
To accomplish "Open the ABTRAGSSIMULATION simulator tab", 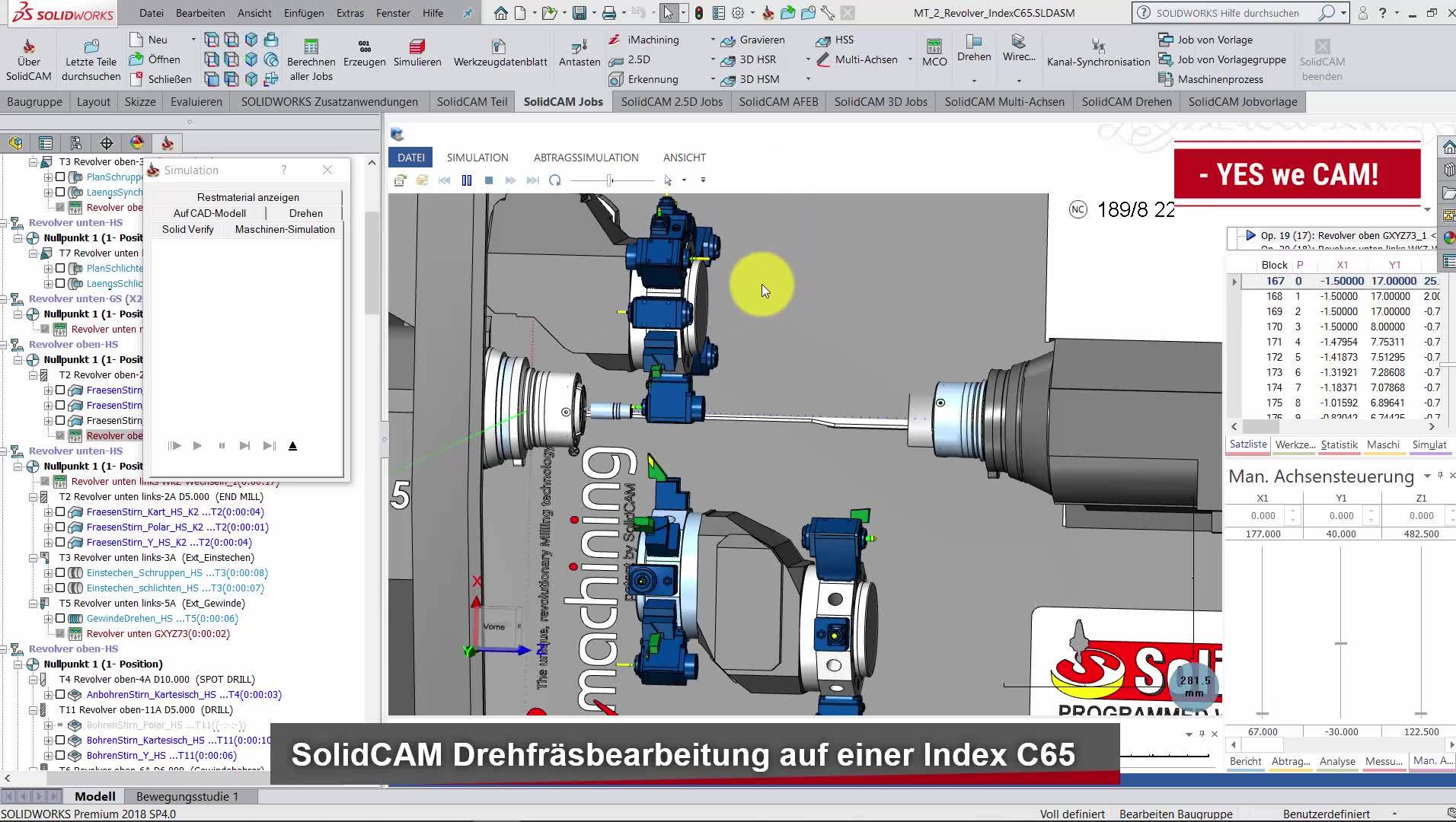I will click(x=586, y=158).
